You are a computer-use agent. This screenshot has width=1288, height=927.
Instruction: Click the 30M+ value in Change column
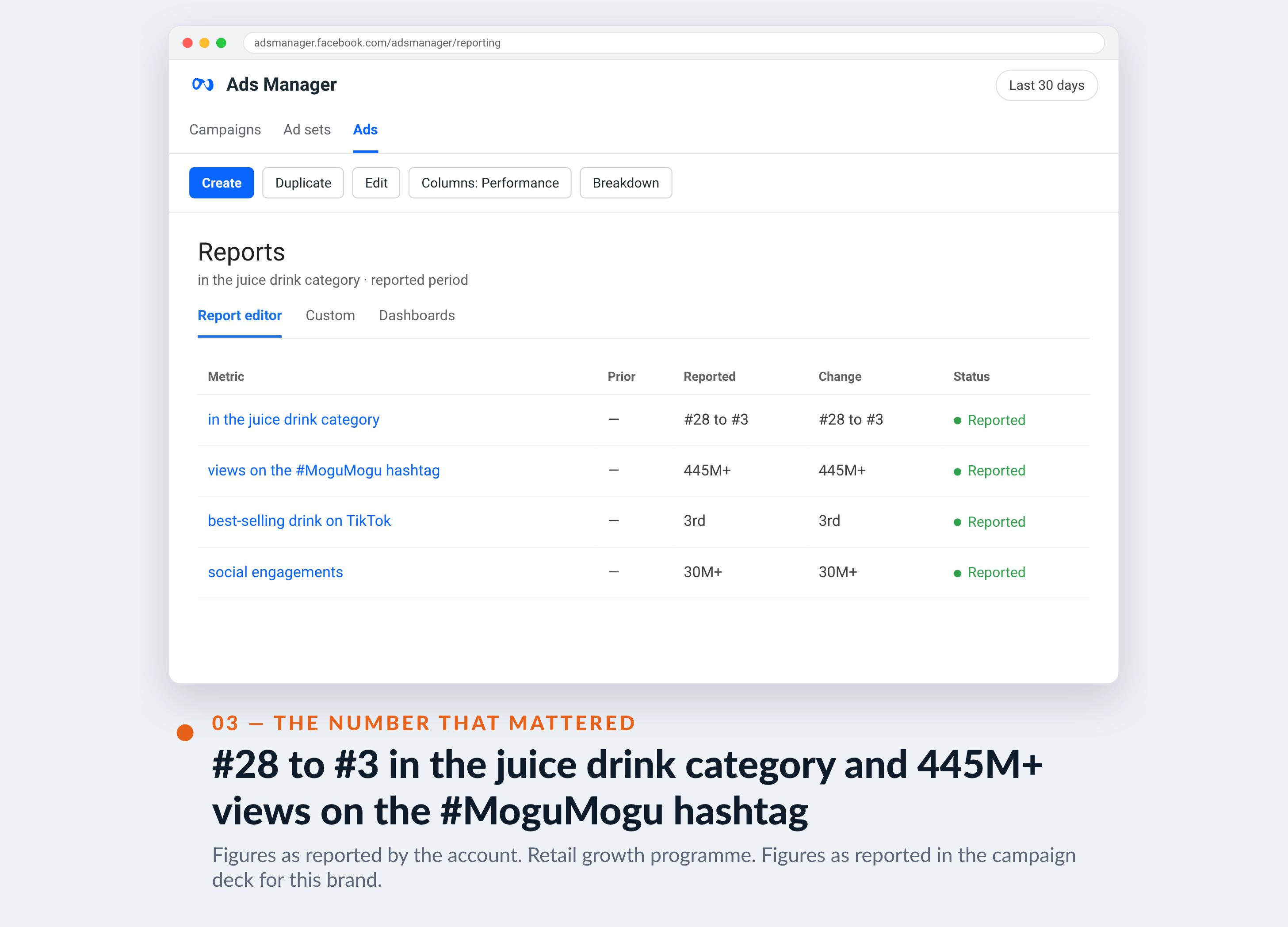tap(837, 573)
